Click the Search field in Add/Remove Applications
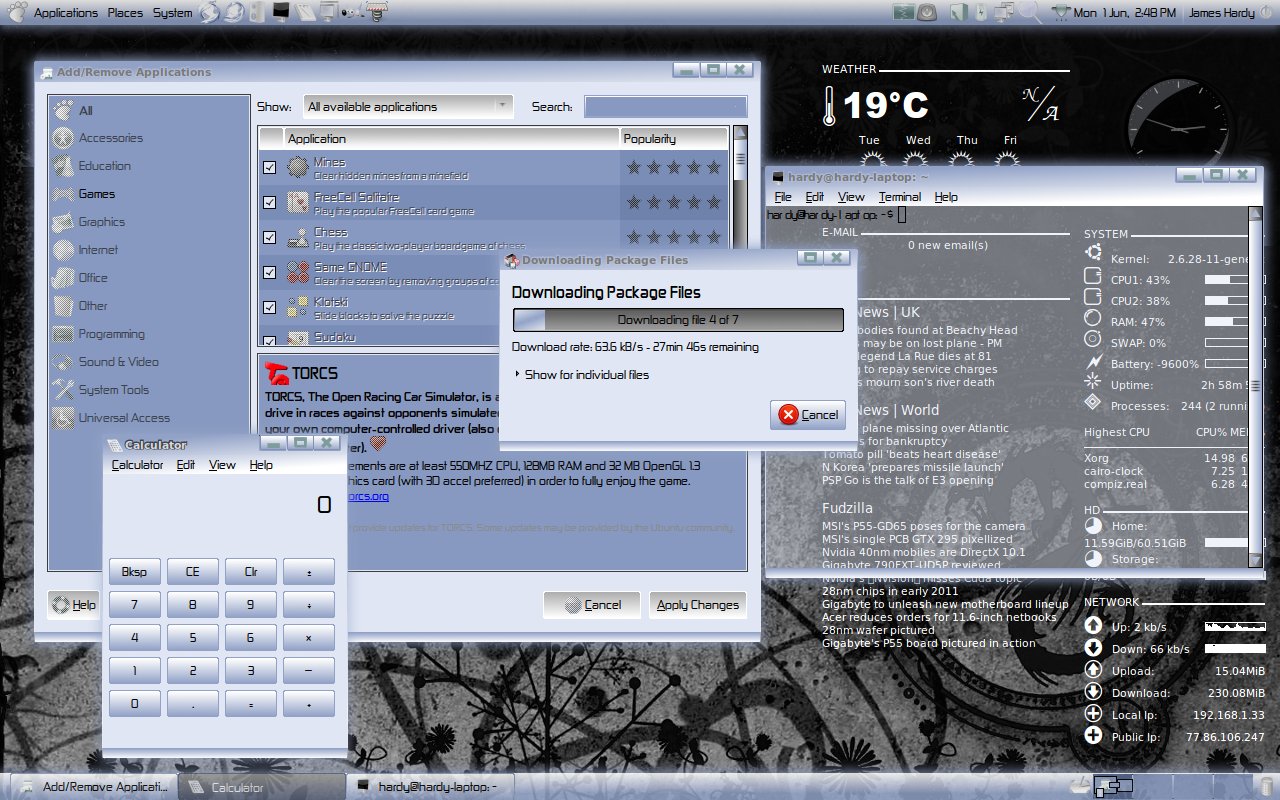 [x=666, y=106]
